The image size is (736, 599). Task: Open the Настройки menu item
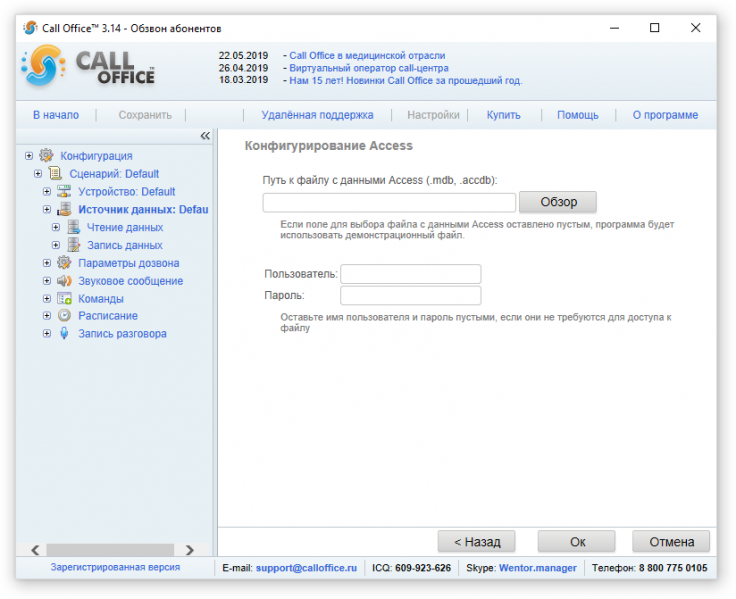click(433, 115)
